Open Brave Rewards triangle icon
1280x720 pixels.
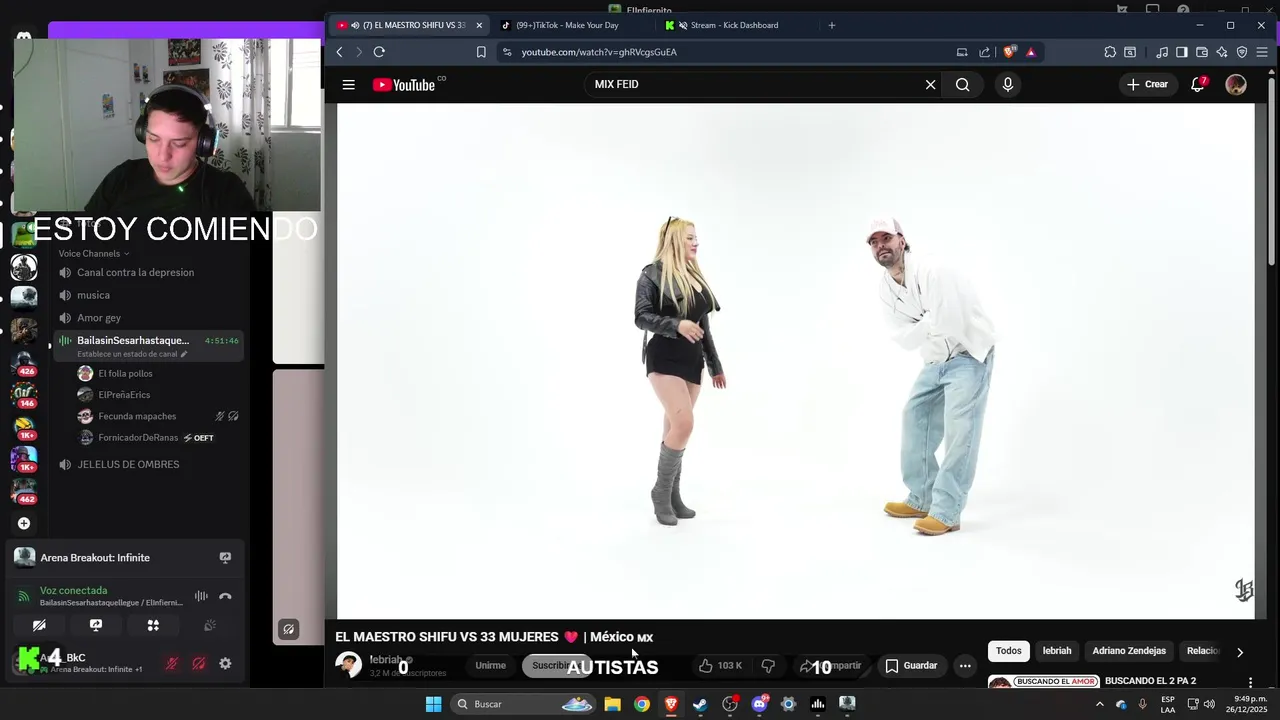[x=1031, y=52]
